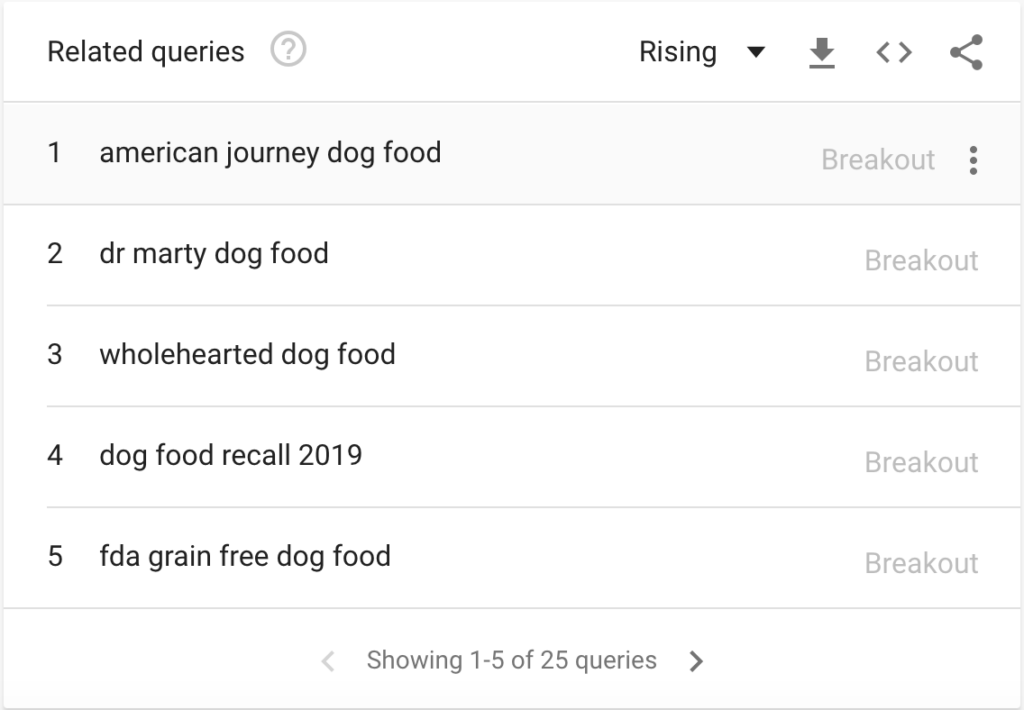Click the share icon

[966, 53]
